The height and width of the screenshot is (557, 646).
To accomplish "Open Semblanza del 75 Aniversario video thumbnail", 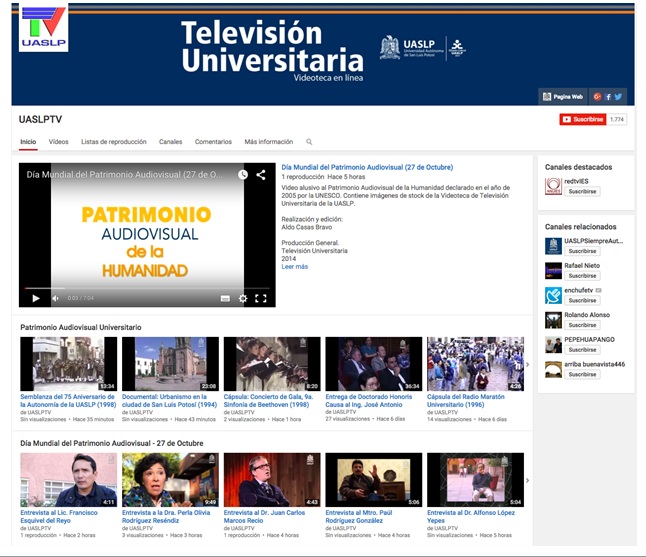I will tap(69, 364).
